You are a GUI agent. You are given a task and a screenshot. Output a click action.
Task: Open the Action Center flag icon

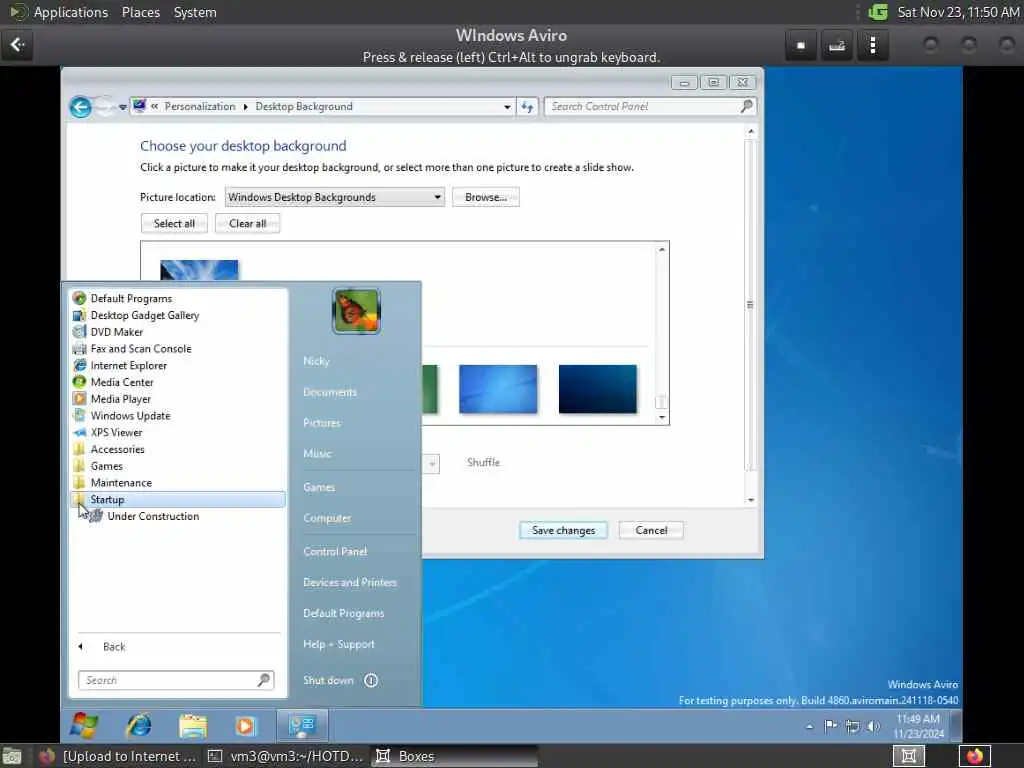(x=831, y=726)
